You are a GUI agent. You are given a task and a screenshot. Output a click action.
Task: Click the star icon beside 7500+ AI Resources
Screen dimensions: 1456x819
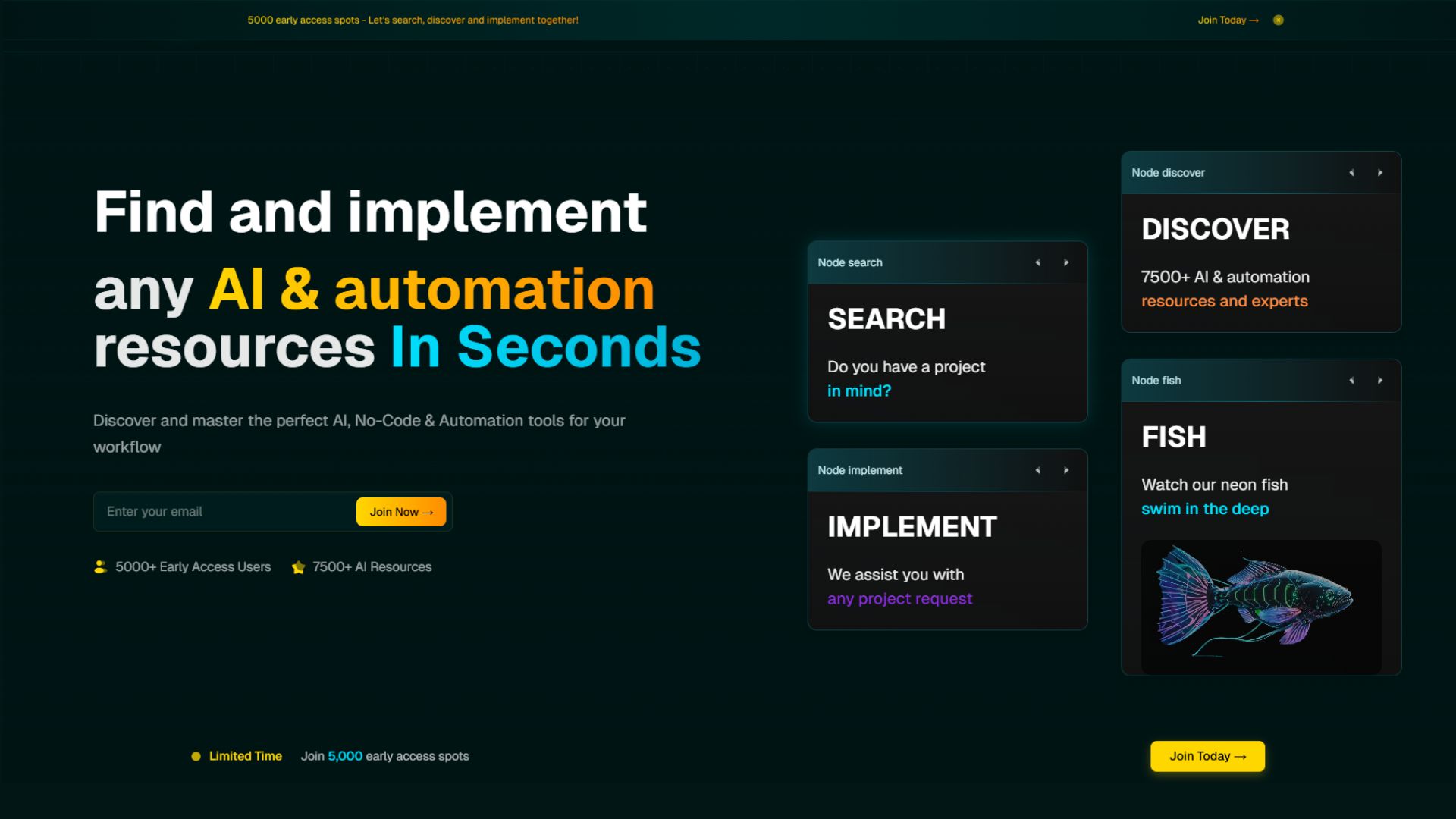[x=297, y=567]
